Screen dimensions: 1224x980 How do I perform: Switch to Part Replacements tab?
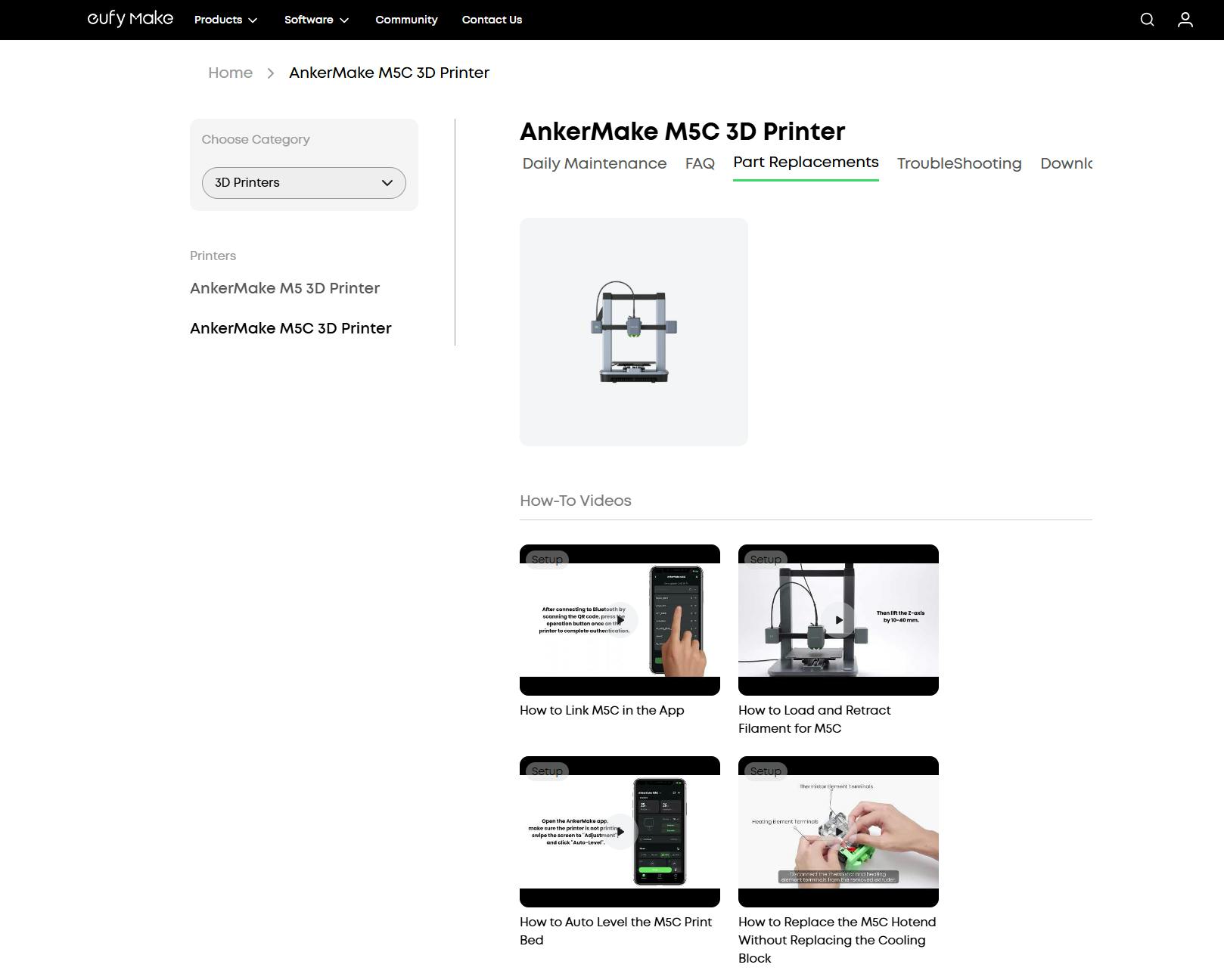click(x=806, y=163)
